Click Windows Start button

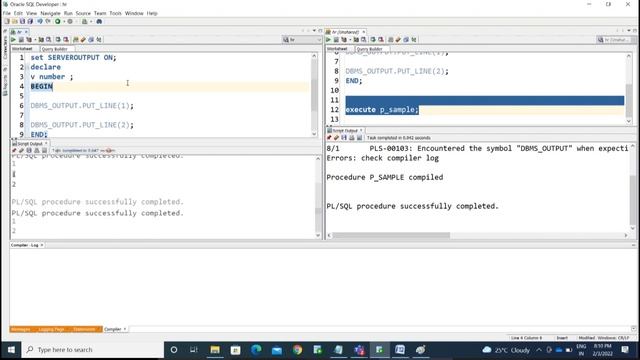click(11, 350)
